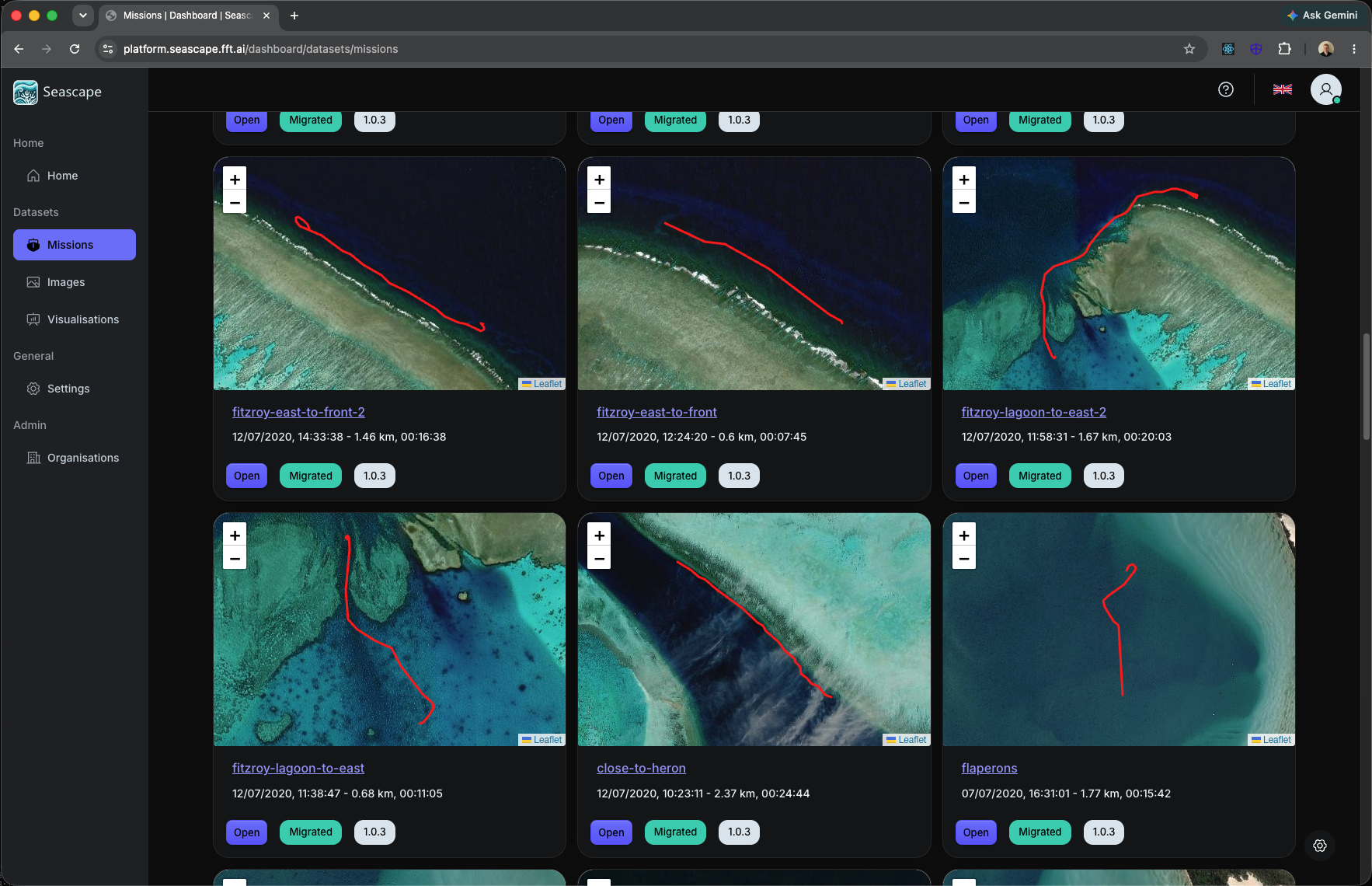1372x886 pixels.
Task: Bookmark this page with star icon
Action: tap(1189, 49)
